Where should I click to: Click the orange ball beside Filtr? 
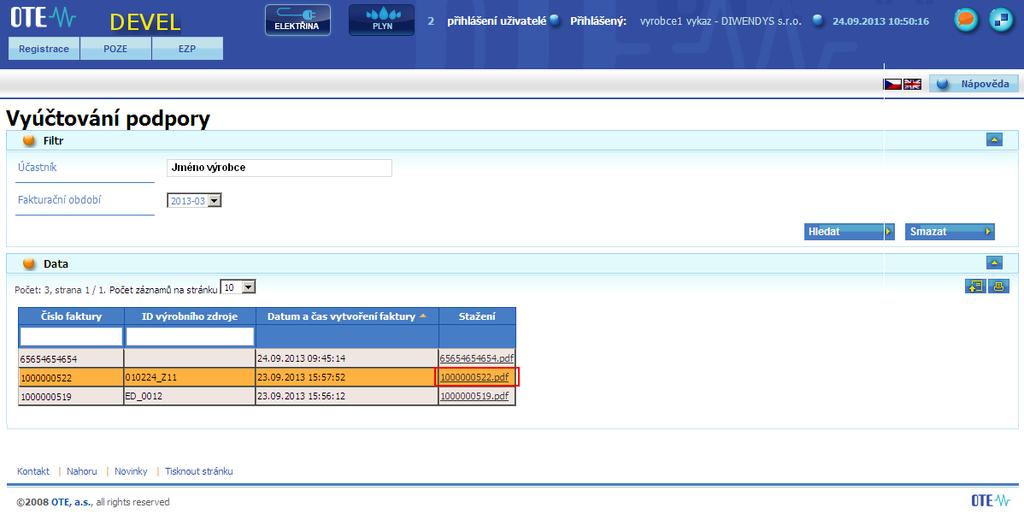(x=29, y=140)
